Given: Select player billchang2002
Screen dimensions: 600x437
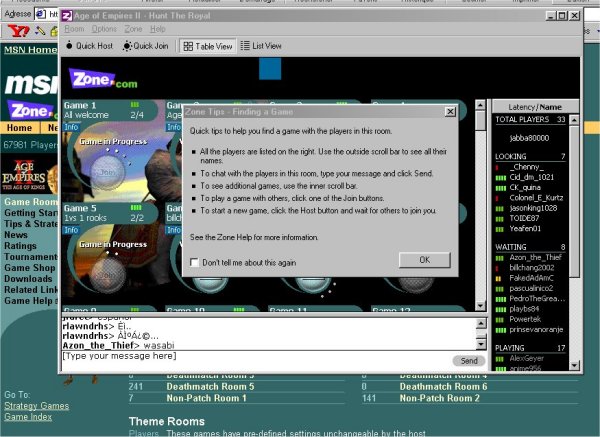Looking at the screenshot, I should 532,268.
